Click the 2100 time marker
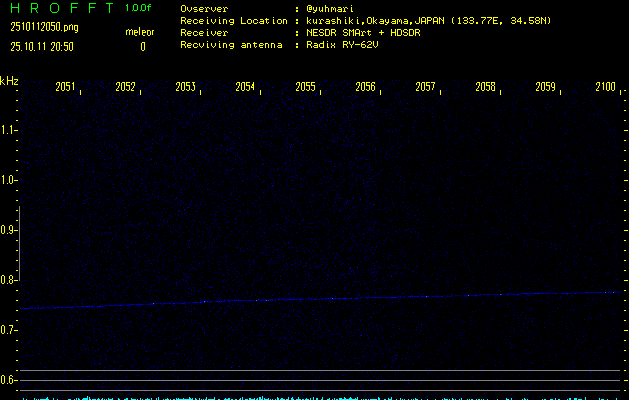 pos(606,88)
